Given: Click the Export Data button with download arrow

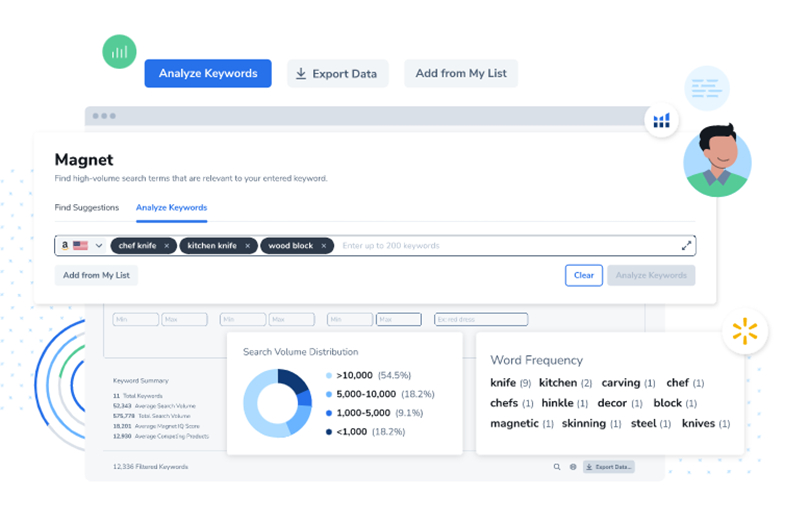Looking at the screenshot, I should point(337,74).
